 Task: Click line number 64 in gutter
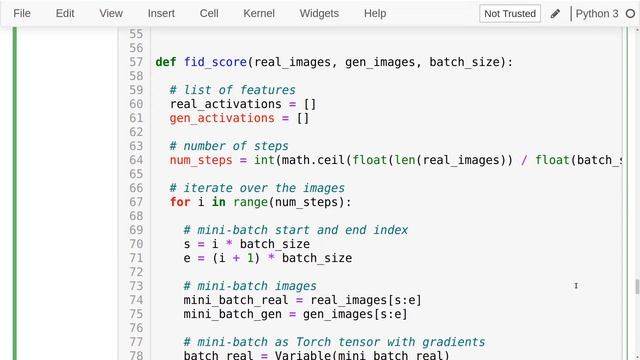click(136, 160)
